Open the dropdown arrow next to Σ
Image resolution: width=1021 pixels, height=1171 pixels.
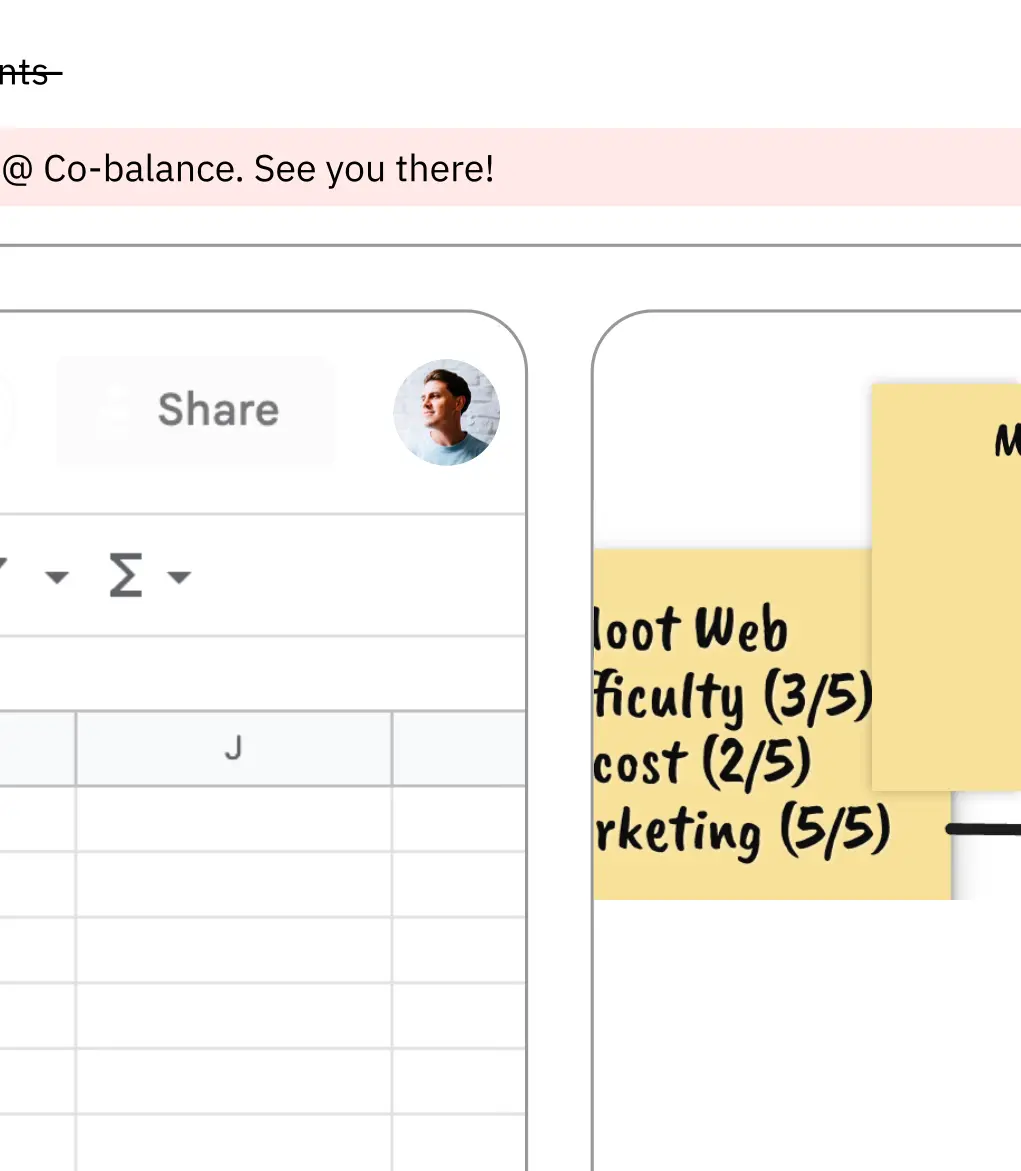pos(178,578)
